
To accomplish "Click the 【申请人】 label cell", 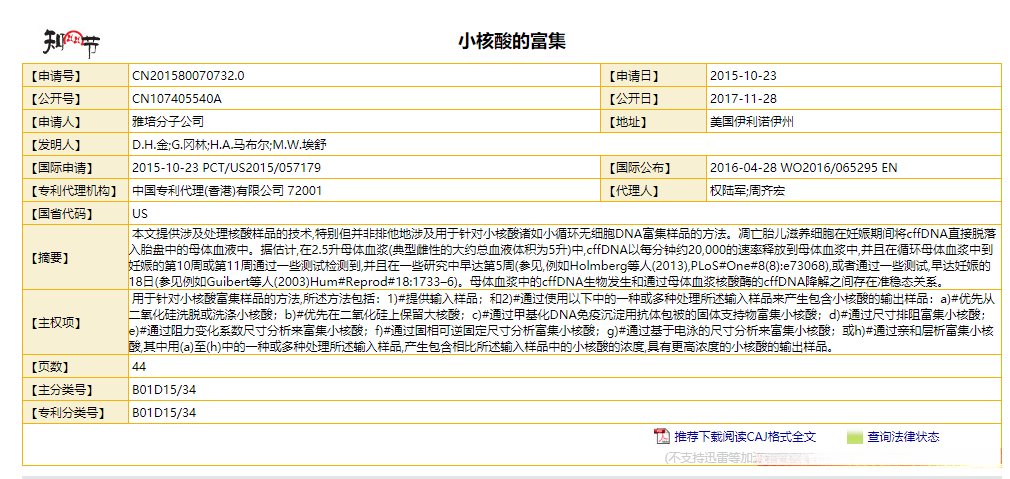I will [75, 121].
